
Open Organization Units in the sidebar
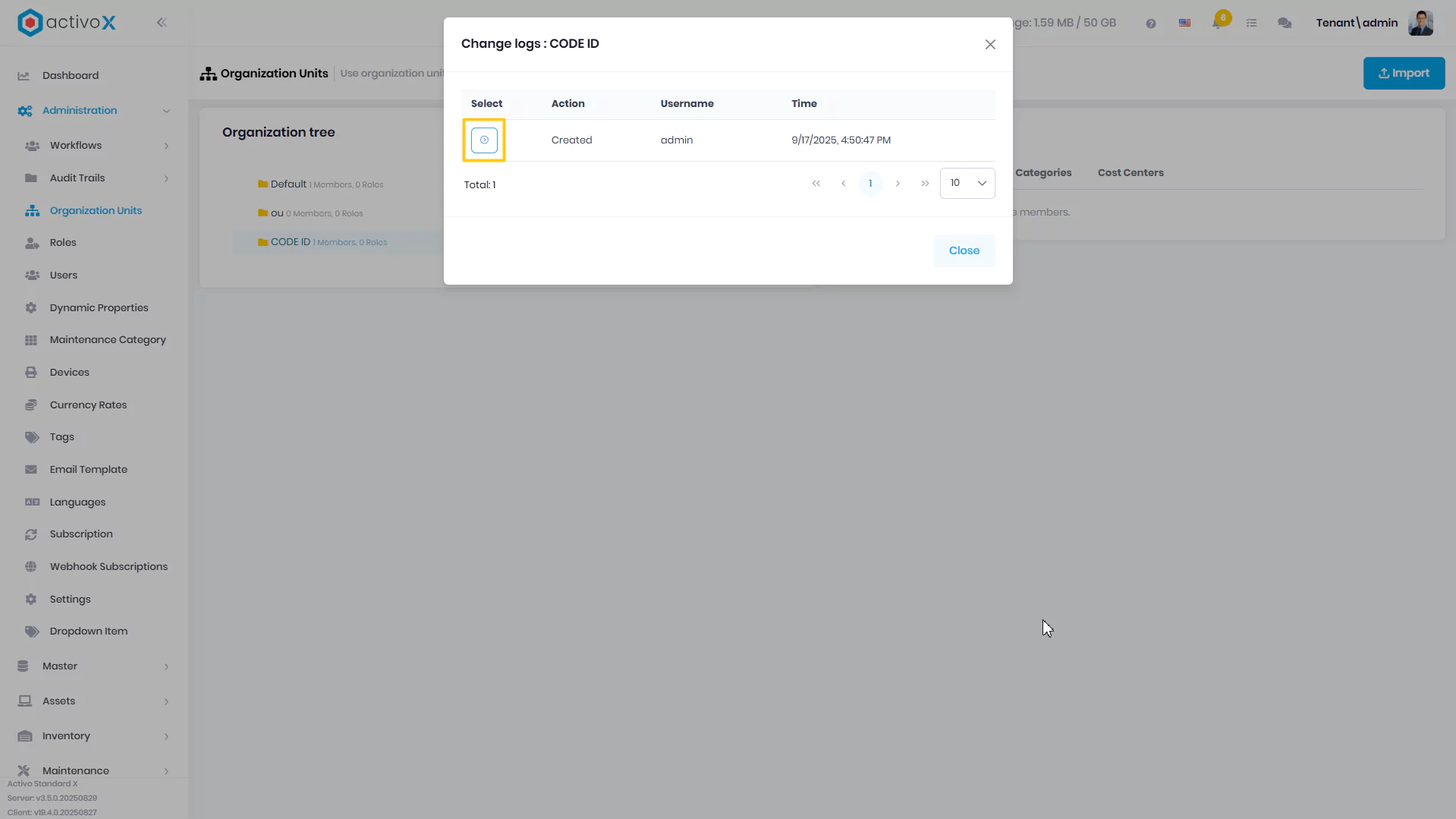[94, 210]
